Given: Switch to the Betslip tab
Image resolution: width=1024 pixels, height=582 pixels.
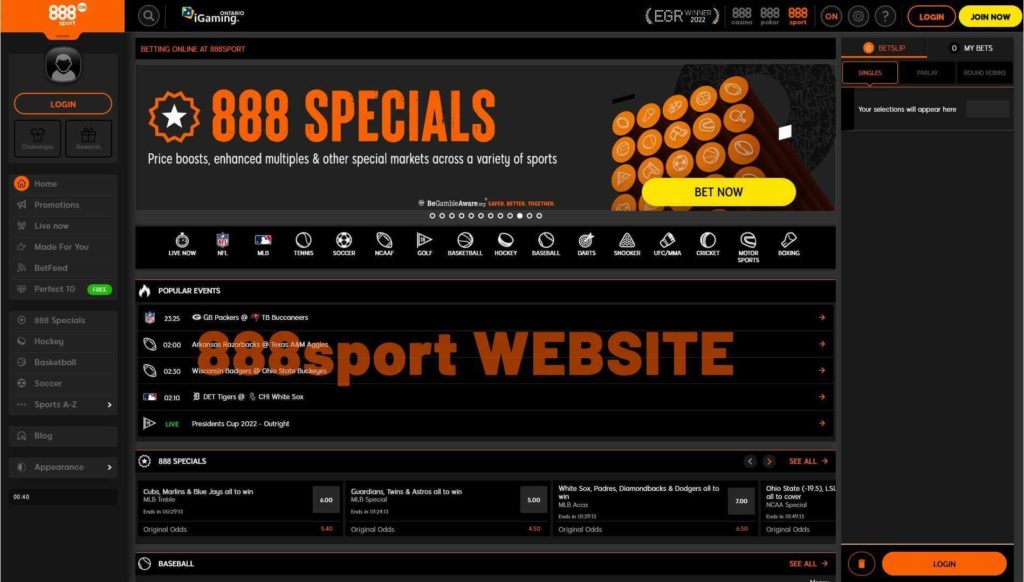Looking at the screenshot, I should [884, 48].
